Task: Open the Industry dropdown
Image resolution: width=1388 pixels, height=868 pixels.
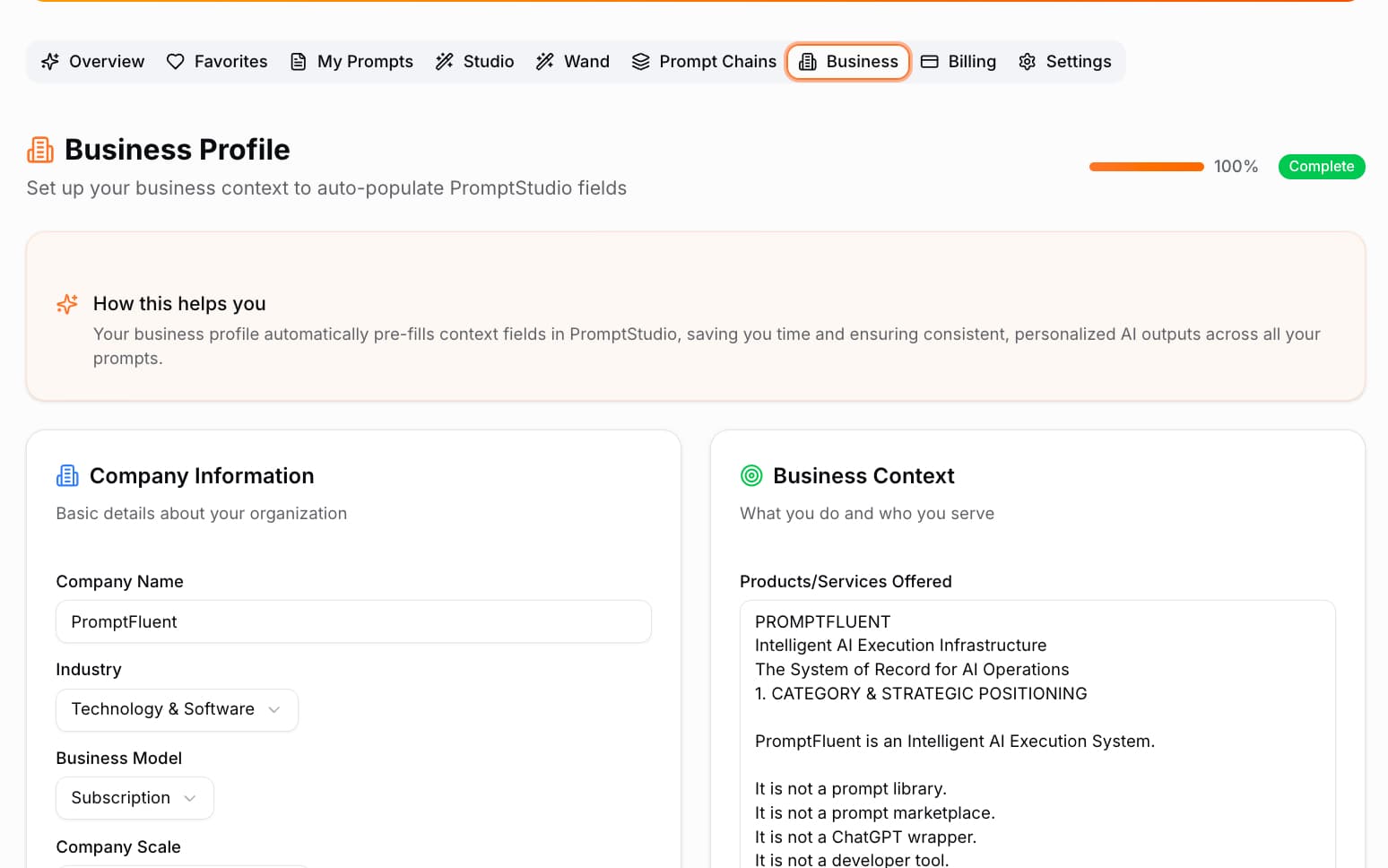Action: [x=176, y=709]
